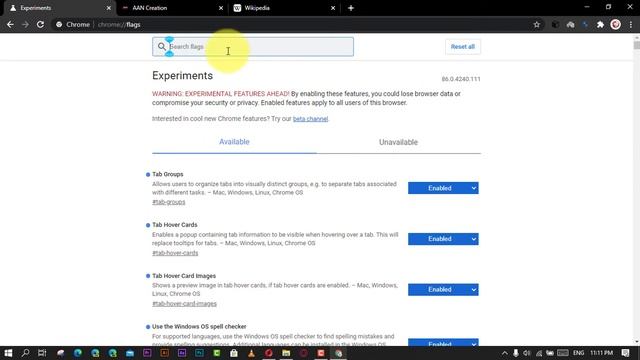
Task: Select the Unavailable flags tab
Action: coord(398,142)
